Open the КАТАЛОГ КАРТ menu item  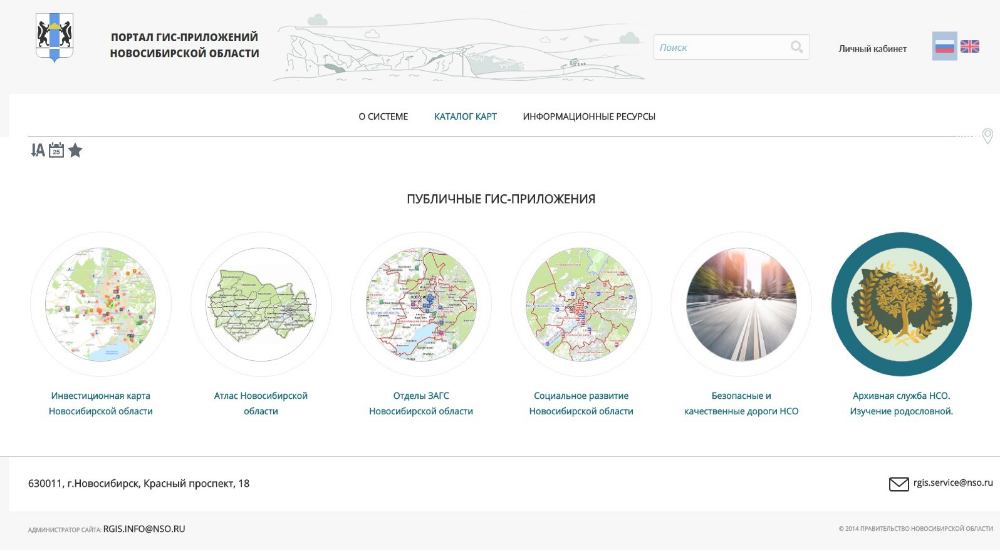[465, 117]
